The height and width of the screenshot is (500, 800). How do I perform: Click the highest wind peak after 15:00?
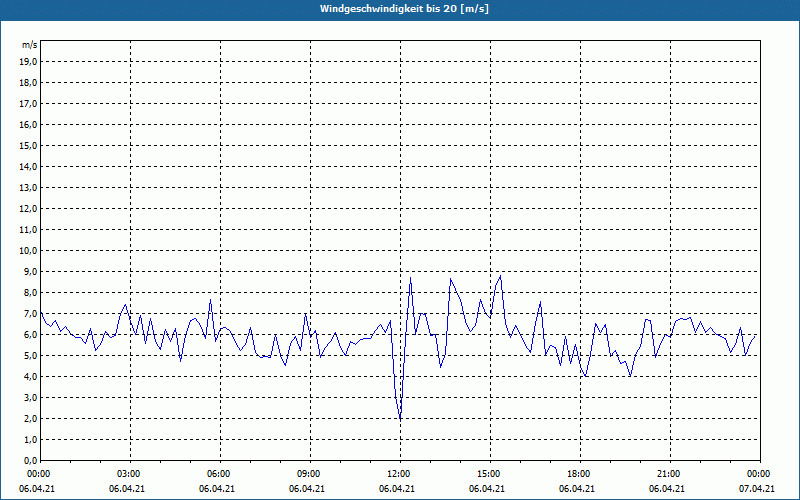tap(501, 276)
